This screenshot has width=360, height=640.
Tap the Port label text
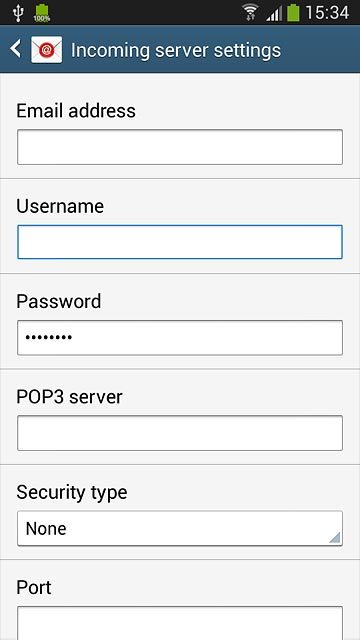pyautogui.click(x=34, y=587)
